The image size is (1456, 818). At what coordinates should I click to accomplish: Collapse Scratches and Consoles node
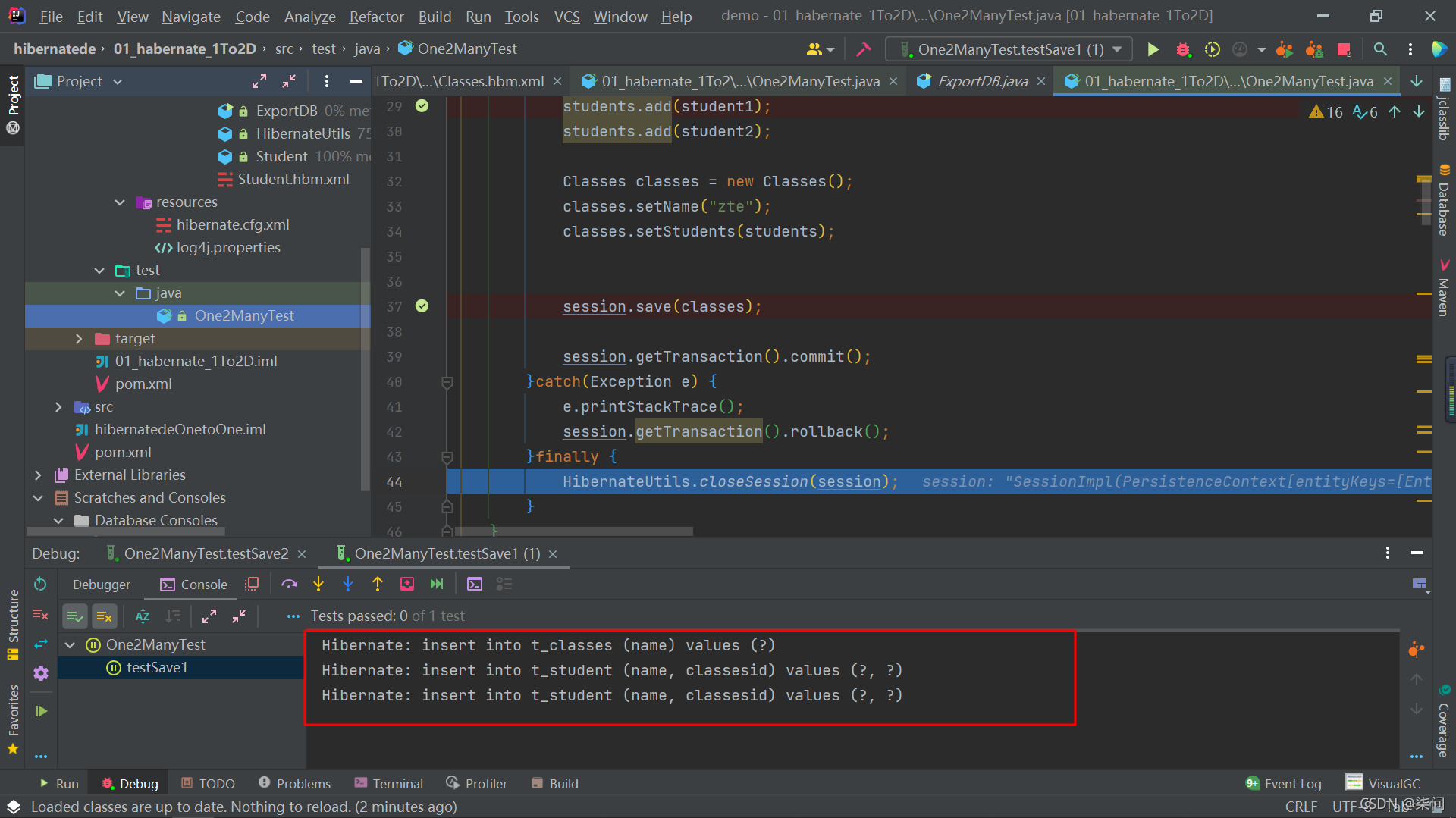38,498
